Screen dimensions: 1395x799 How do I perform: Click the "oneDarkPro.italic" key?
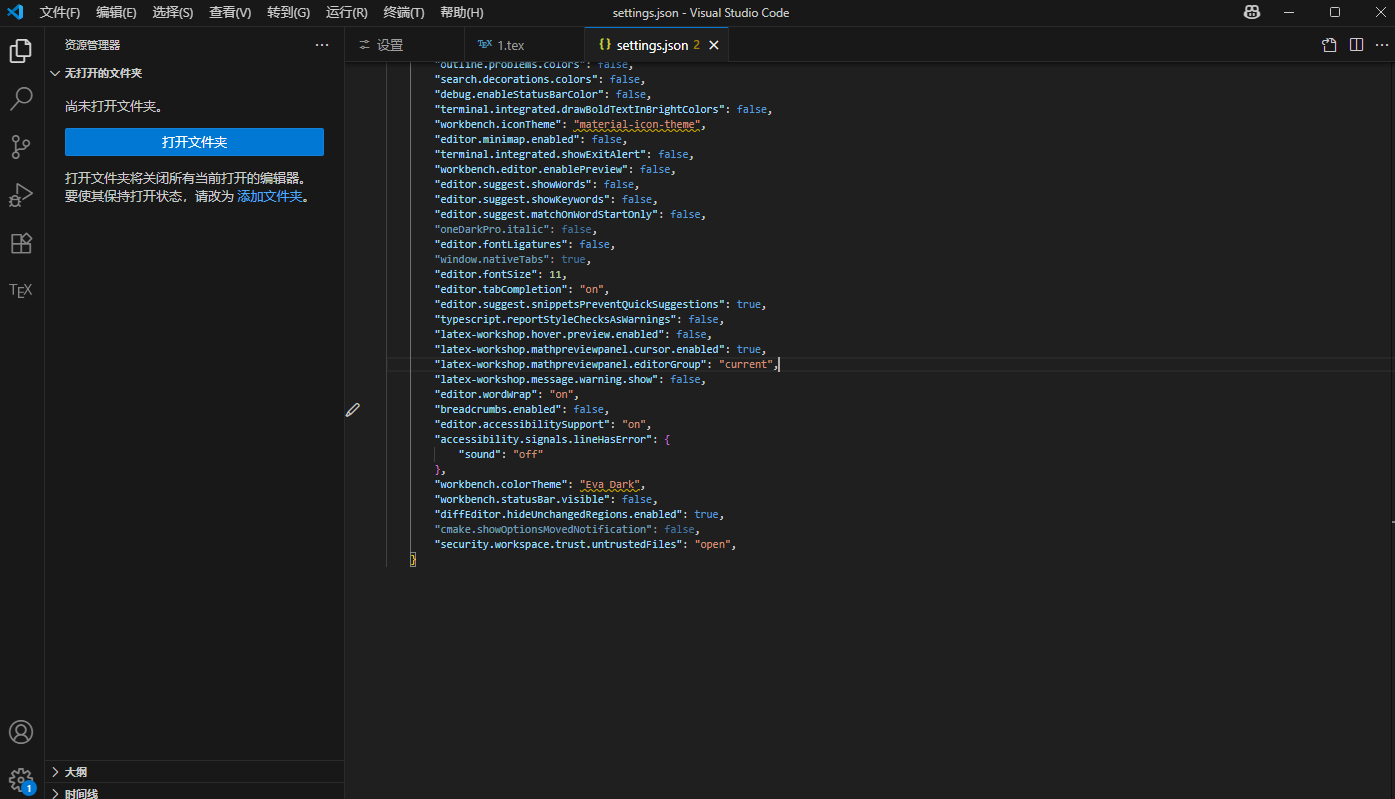pos(494,230)
